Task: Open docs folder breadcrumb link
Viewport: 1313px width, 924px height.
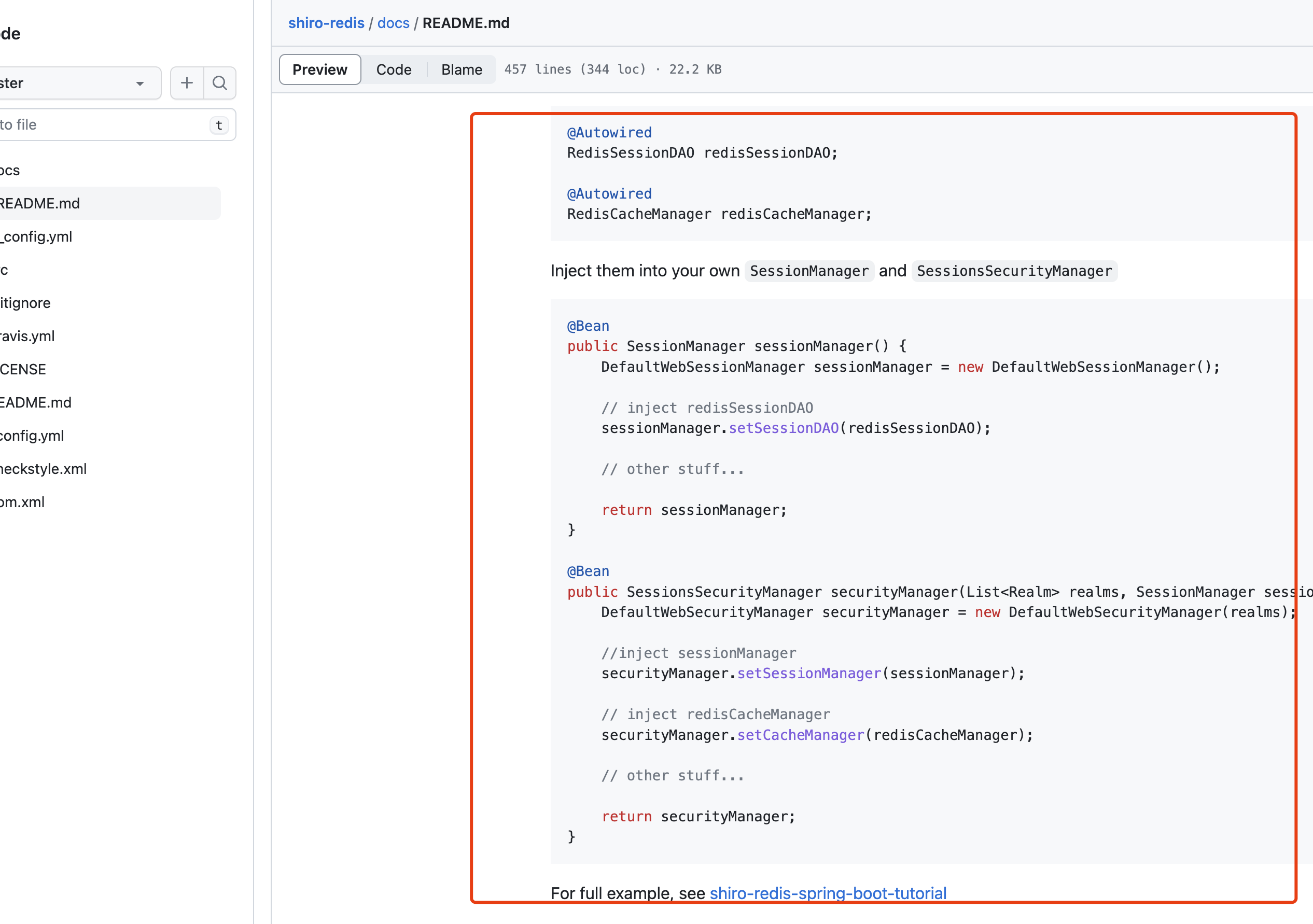Action: click(x=394, y=23)
